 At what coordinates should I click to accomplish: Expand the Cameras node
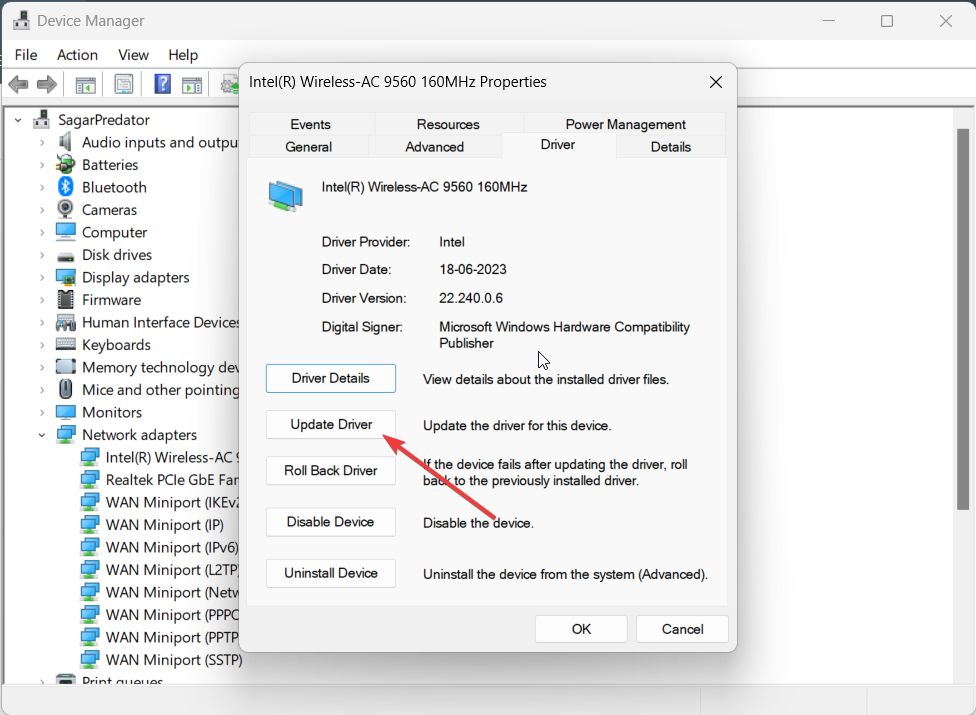[x=42, y=210]
